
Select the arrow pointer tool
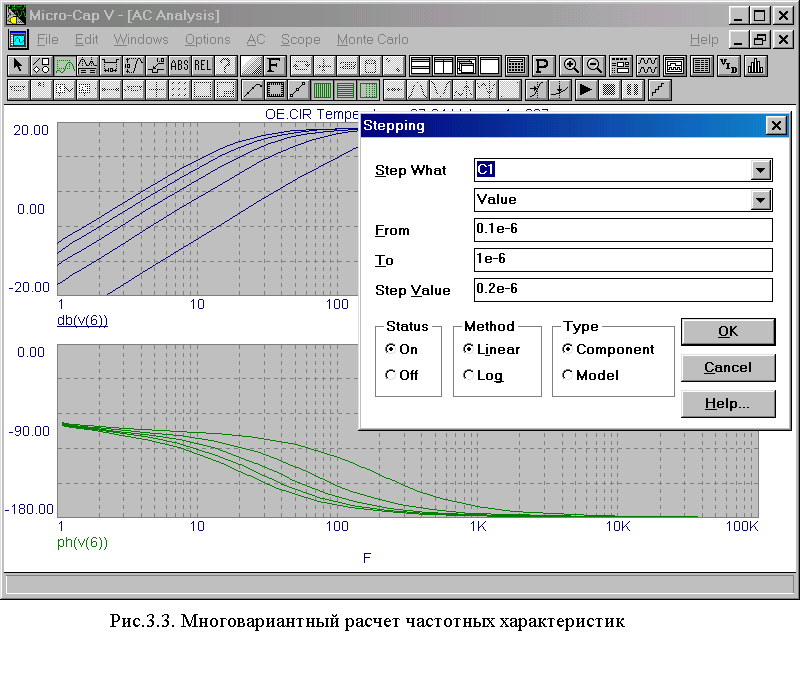(x=18, y=66)
